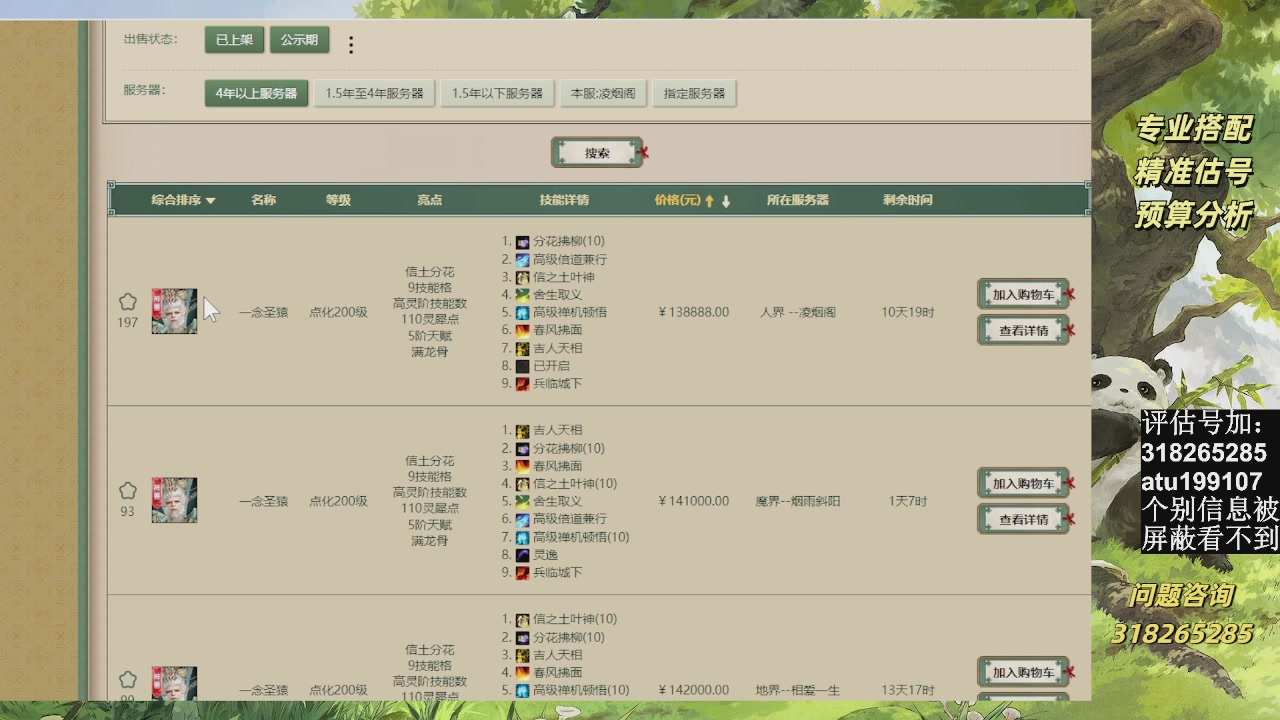Click 灵逸 skill icon in ¥141000.00 listing
This screenshot has height=720, width=1280.
click(522, 556)
